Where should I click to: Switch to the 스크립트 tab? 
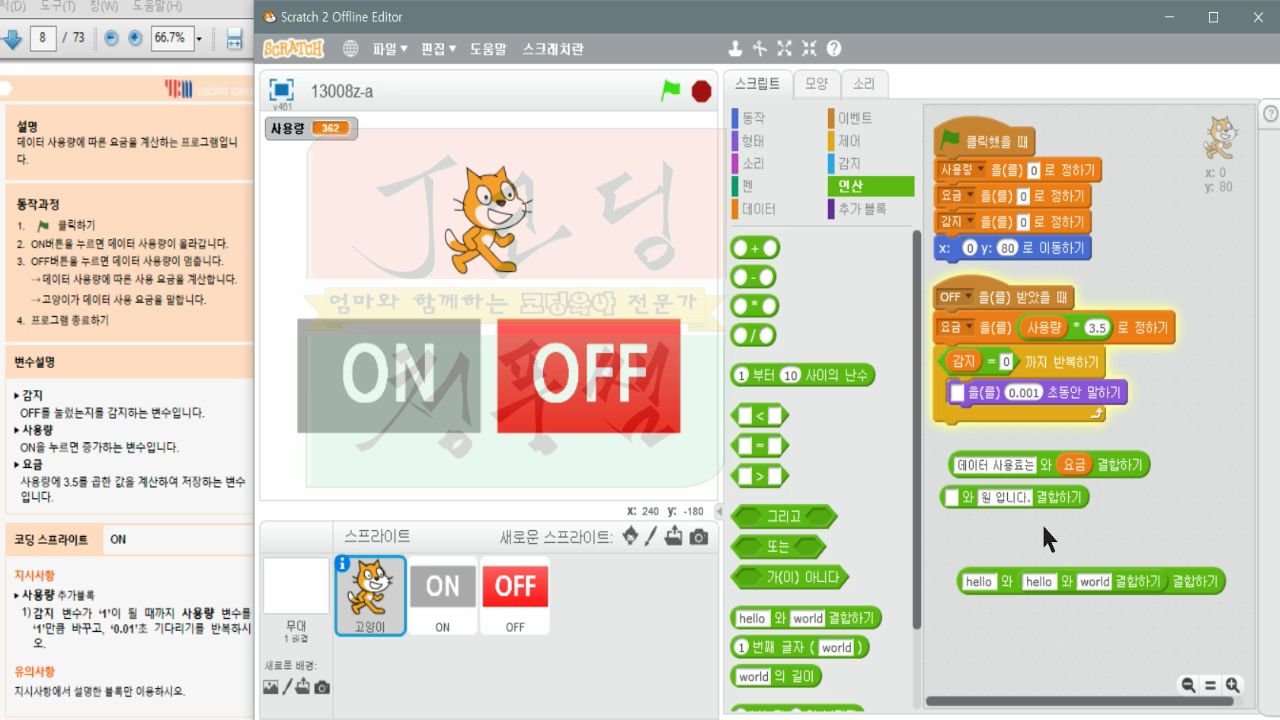pos(758,84)
